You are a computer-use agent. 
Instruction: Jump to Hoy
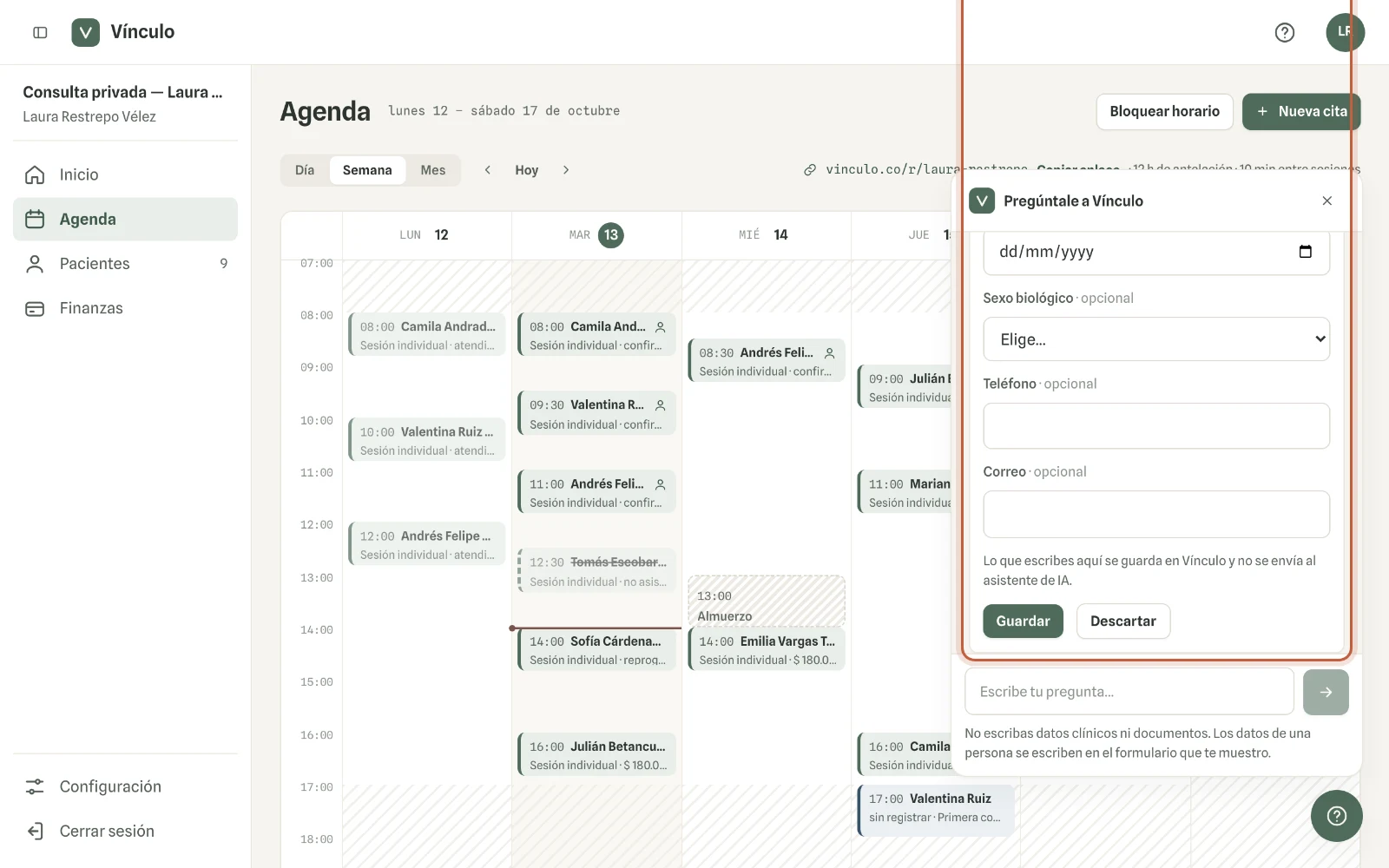pos(527,170)
